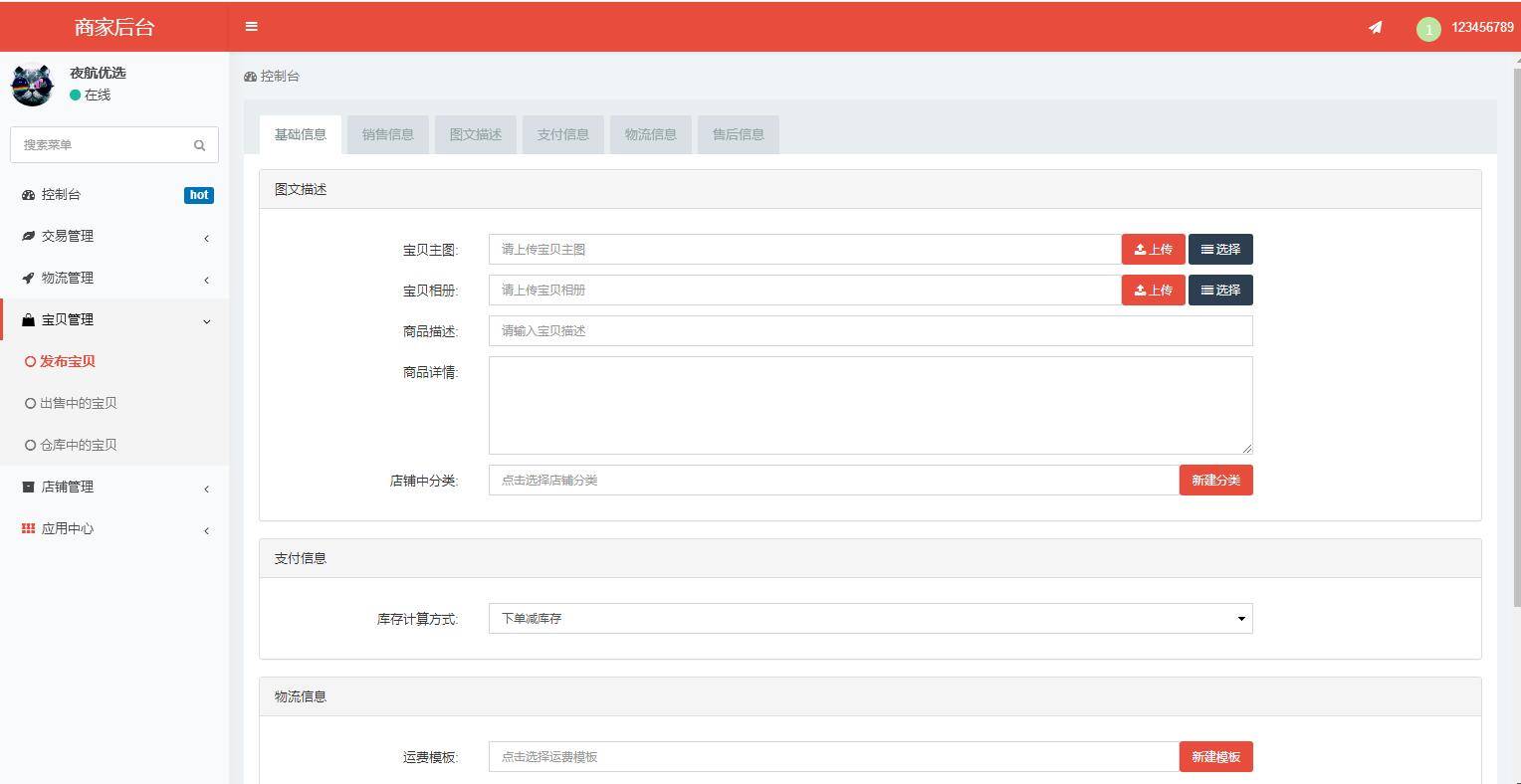
Task: Click the breadcrumb 控制台 dashboard icon
Action: 250,77
